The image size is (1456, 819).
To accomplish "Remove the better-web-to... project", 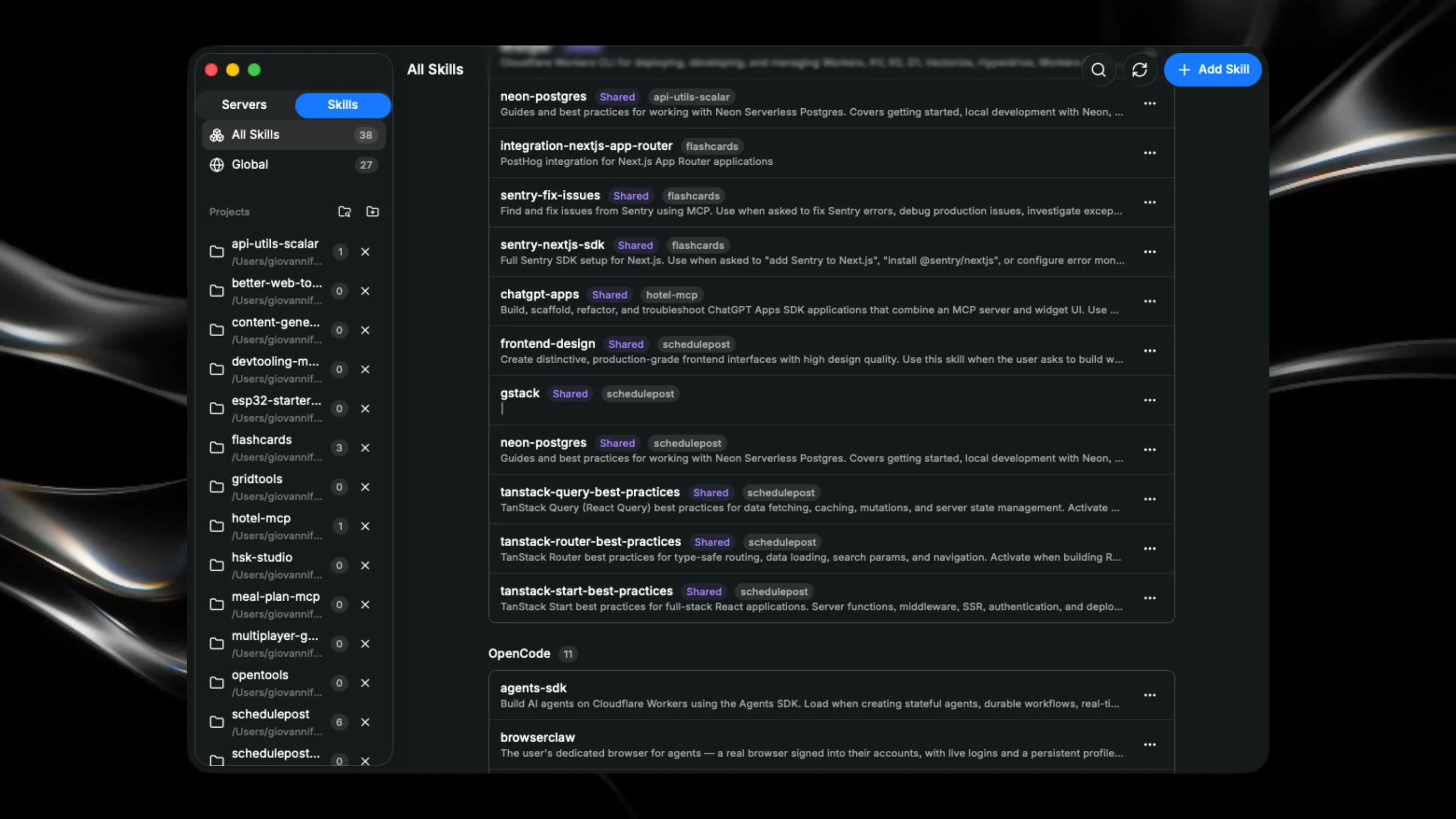I will [365, 291].
